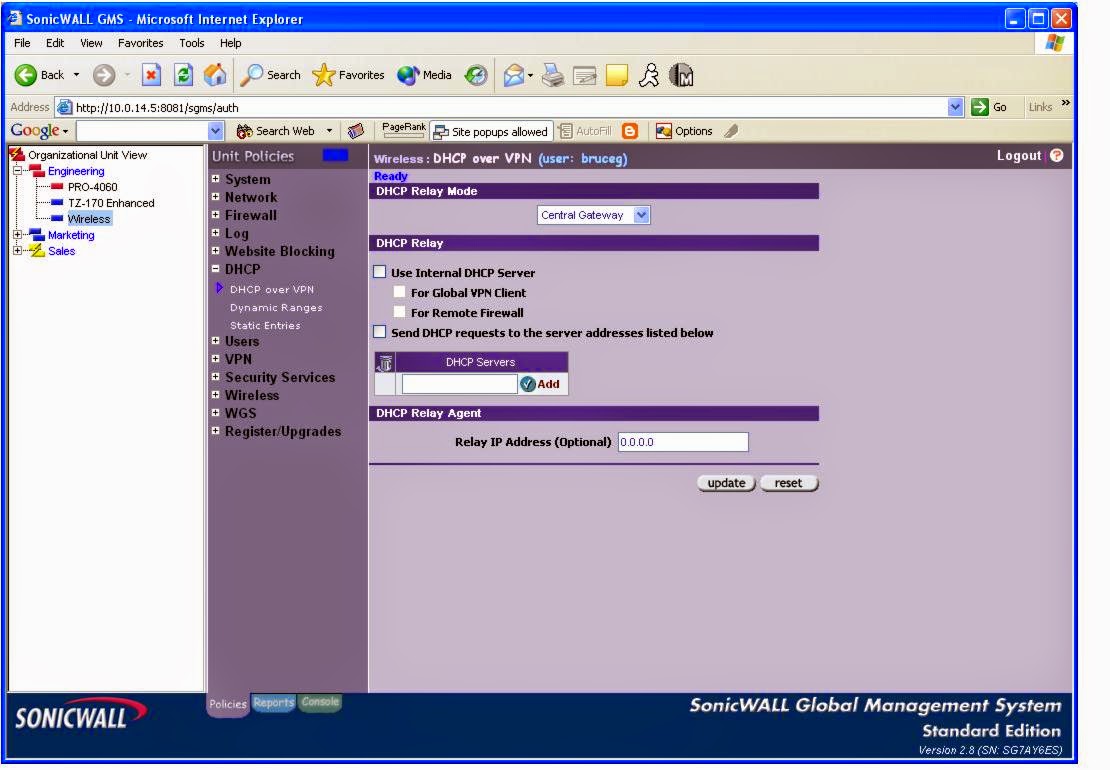This screenshot has height=770, width=1110.
Task: Click the Go arrow button
Action: [x=989, y=107]
